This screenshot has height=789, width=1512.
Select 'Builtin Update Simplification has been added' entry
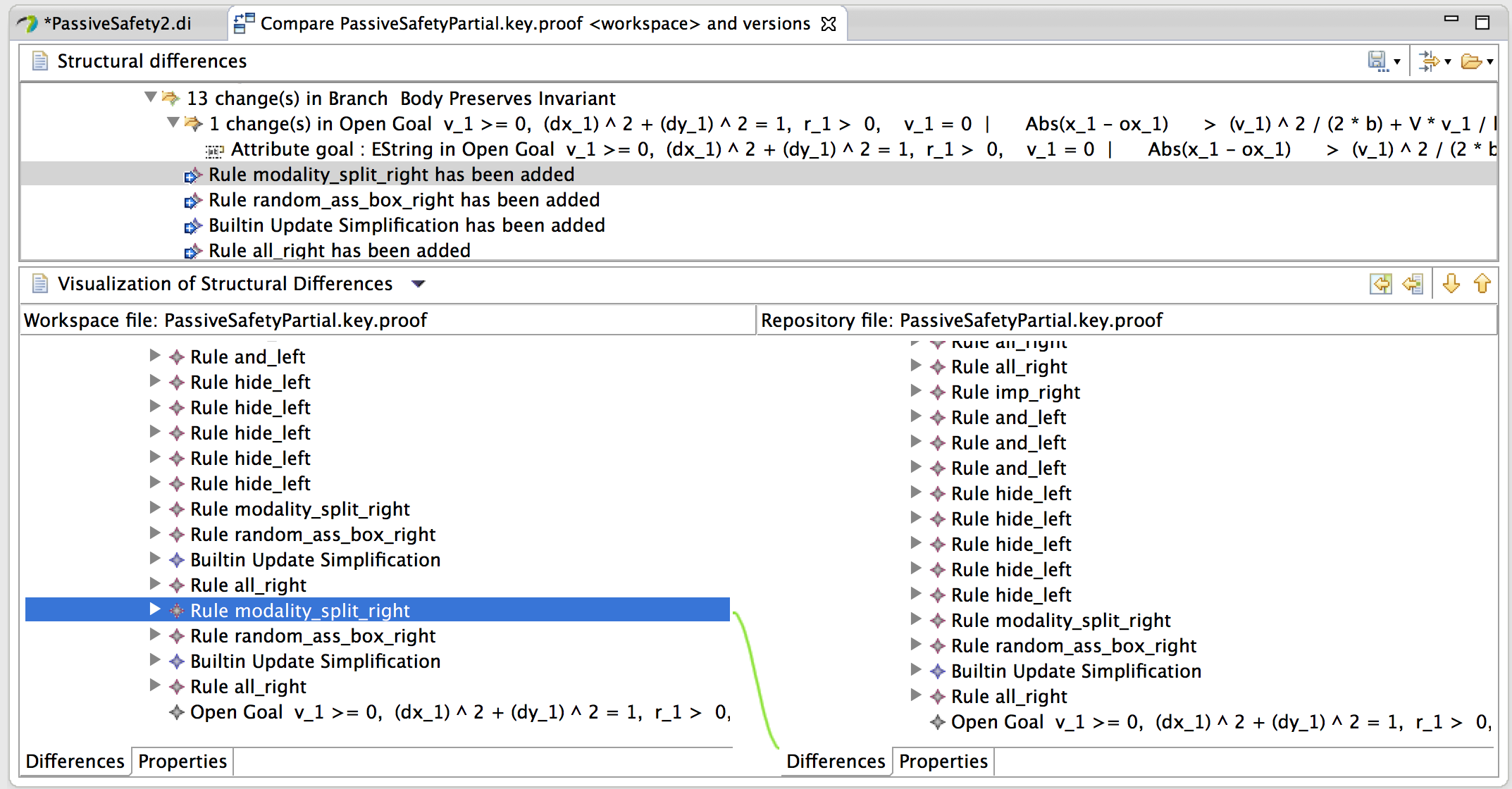point(407,225)
